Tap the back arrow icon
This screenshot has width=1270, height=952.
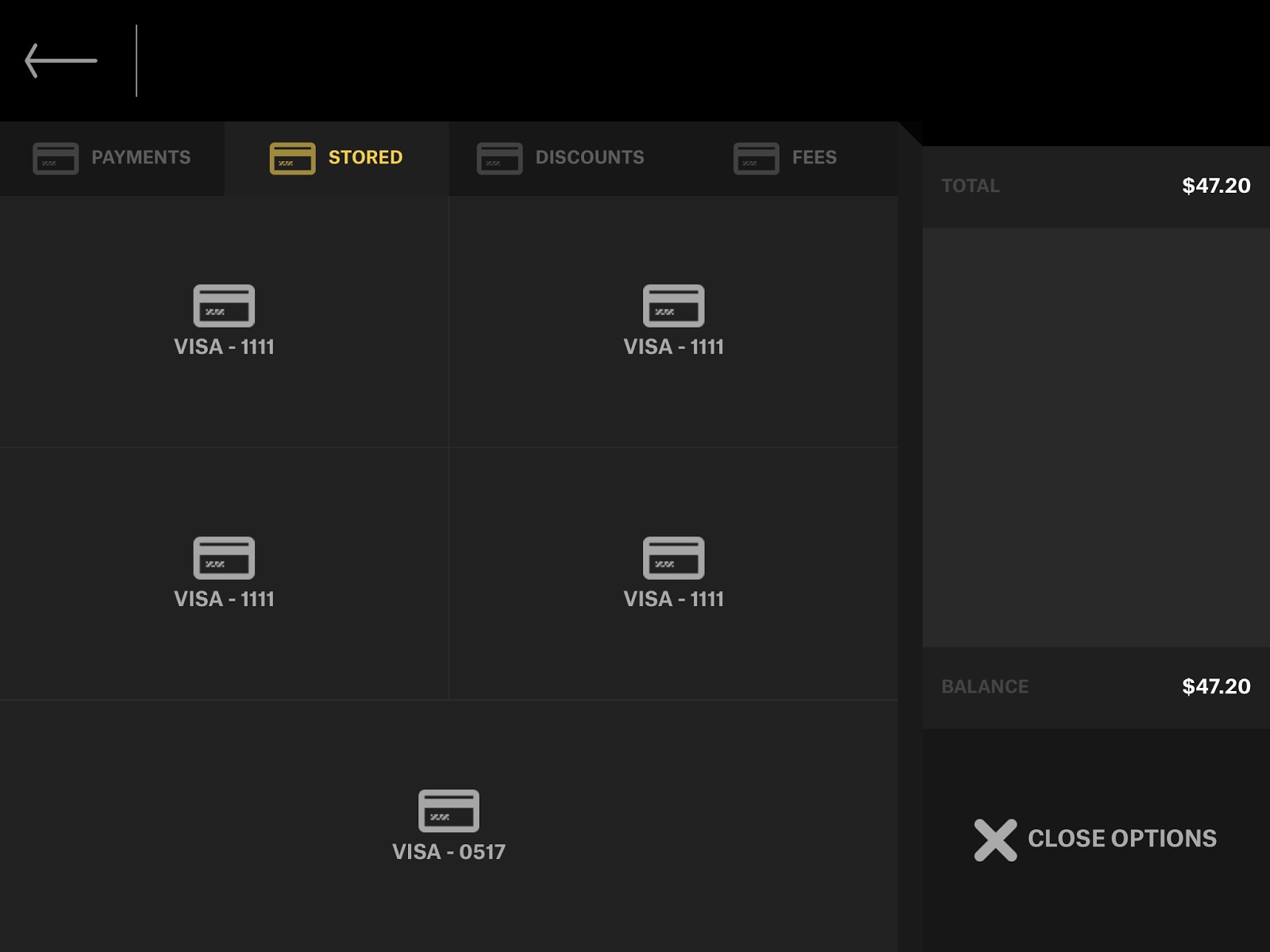(x=60, y=60)
